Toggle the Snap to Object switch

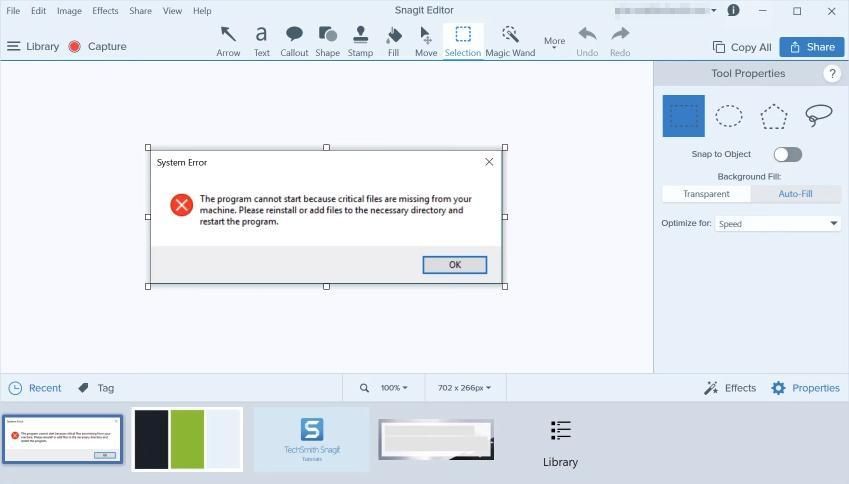point(787,154)
